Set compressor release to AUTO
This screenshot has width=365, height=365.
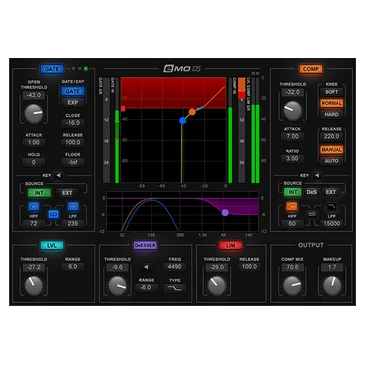tap(331, 161)
